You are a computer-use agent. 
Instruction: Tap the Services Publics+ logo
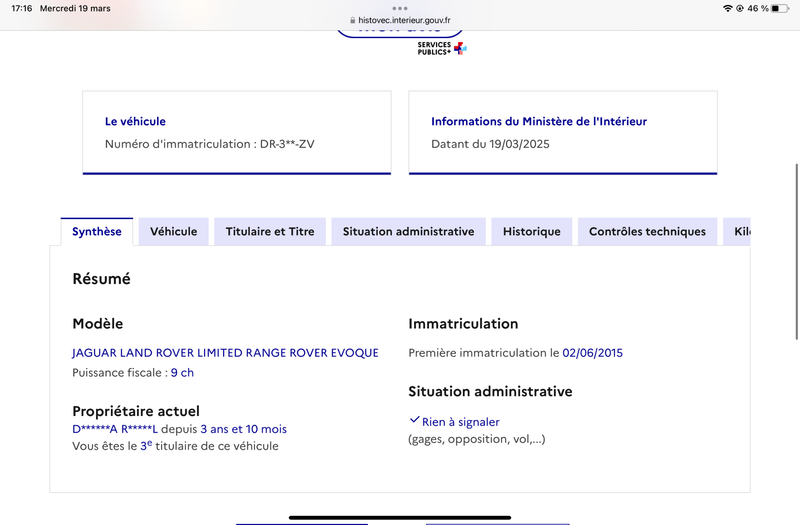click(x=442, y=48)
